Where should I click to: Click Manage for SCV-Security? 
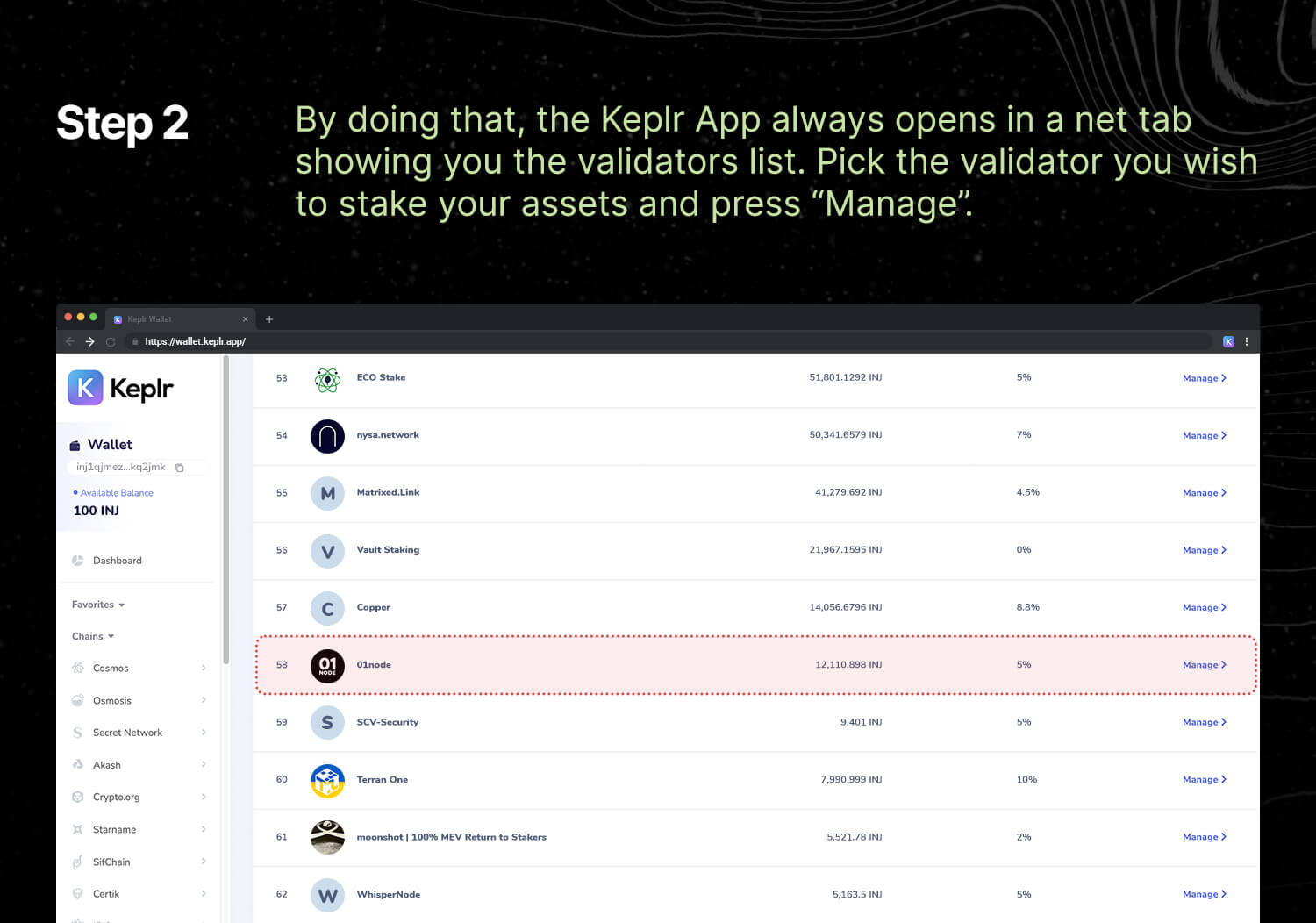(1204, 722)
